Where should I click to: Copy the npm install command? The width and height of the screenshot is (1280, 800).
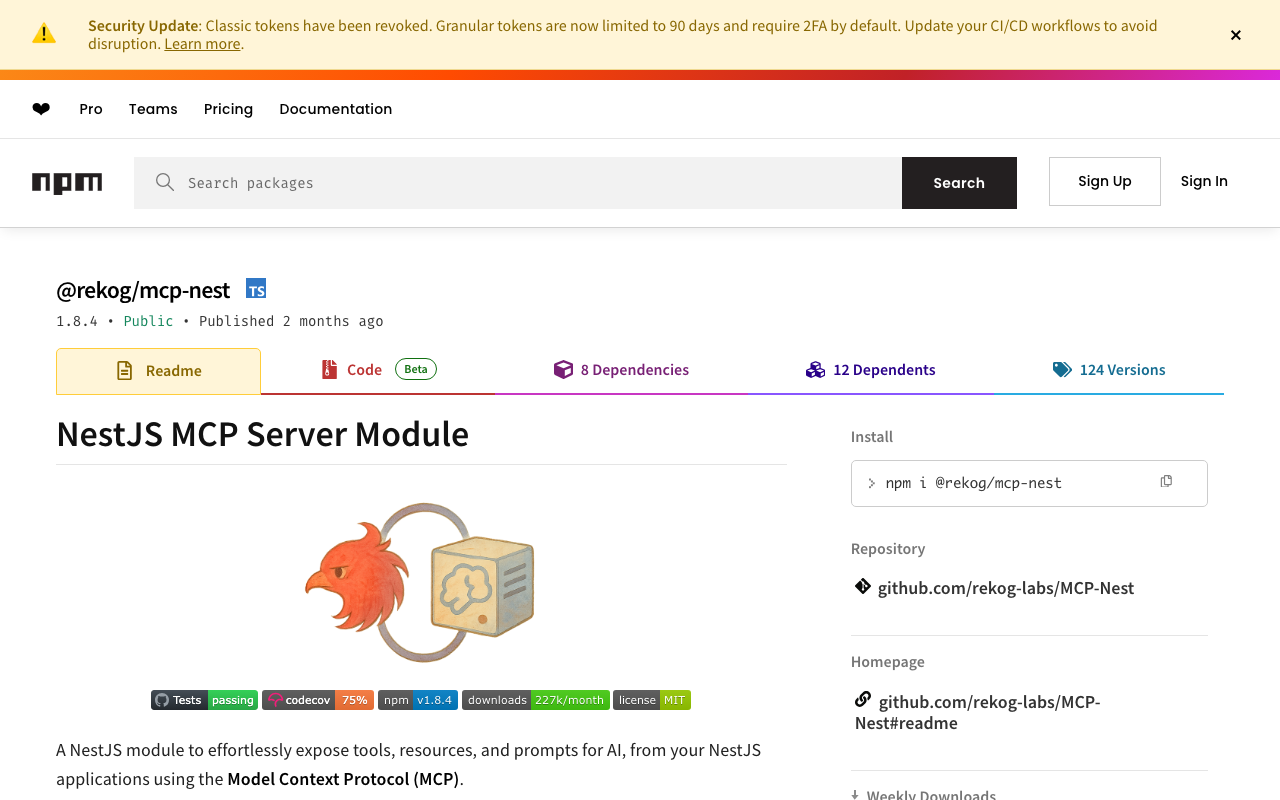click(1166, 482)
